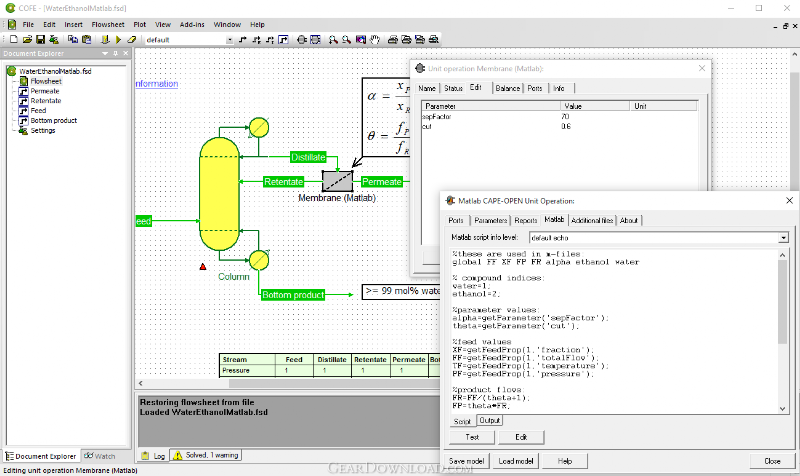Open Matlab script info level dropdown
The height and width of the screenshot is (476, 800).
[x=783, y=238]
